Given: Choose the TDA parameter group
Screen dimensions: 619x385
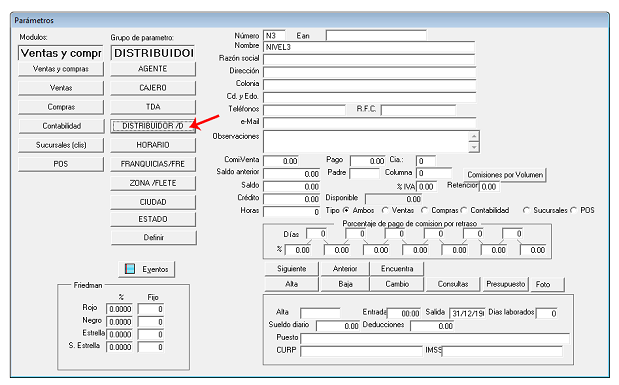Looking at the screenshot, I should [x=153, y=107].
